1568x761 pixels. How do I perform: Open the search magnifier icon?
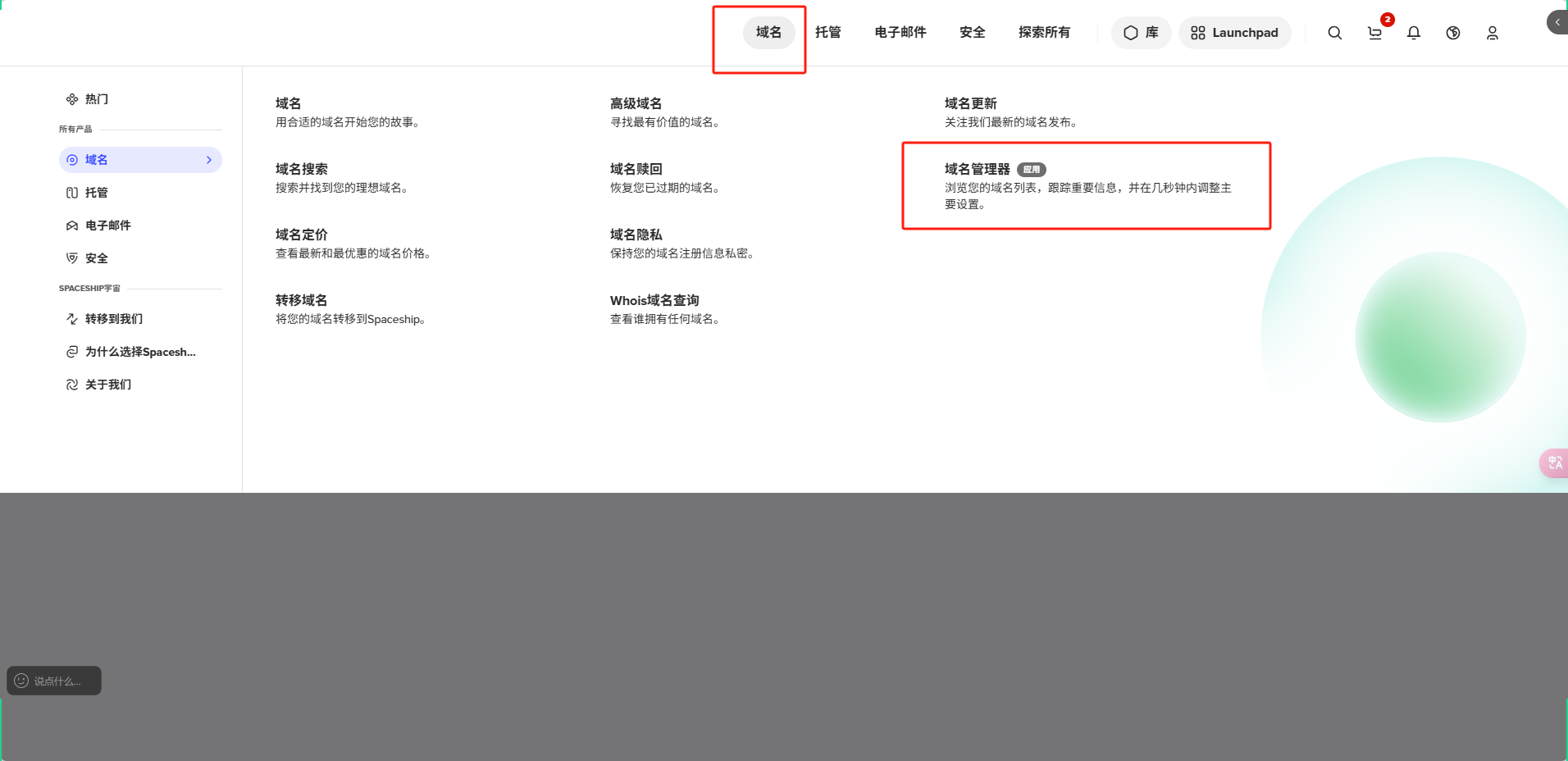point(1334,33)
